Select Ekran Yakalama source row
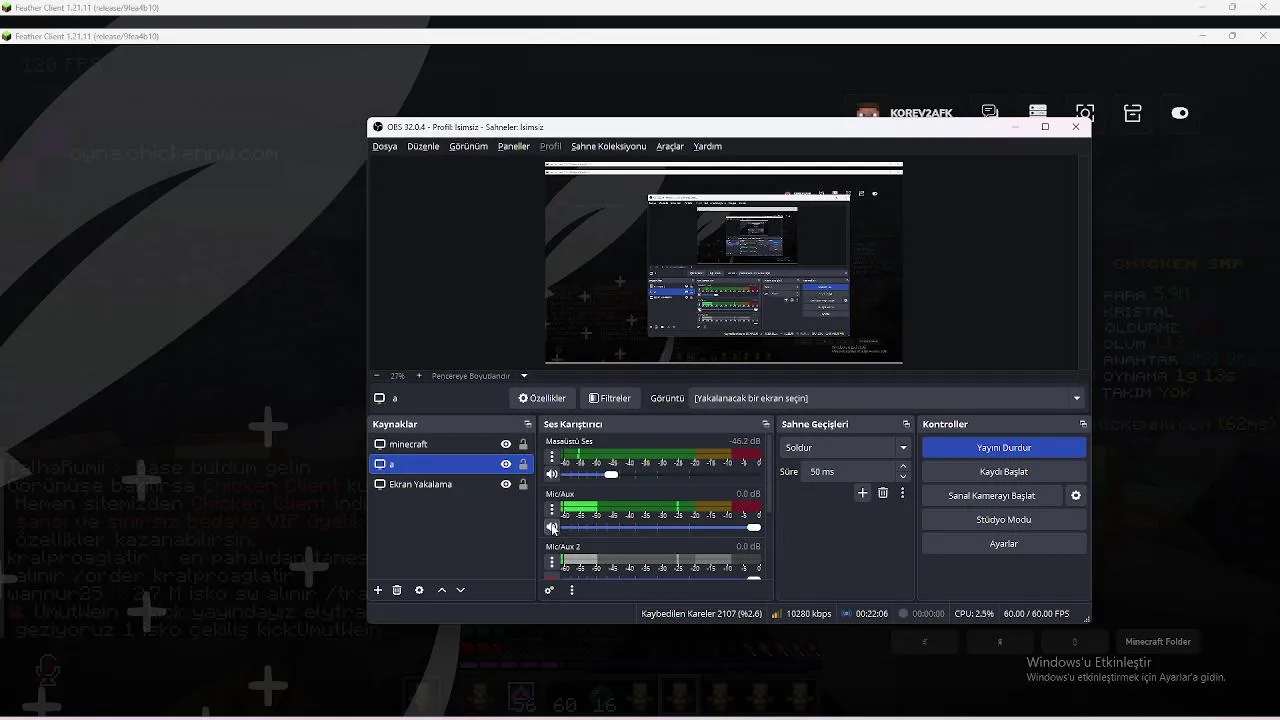Screen dimensions: 1280x720 tap(451, 484)
